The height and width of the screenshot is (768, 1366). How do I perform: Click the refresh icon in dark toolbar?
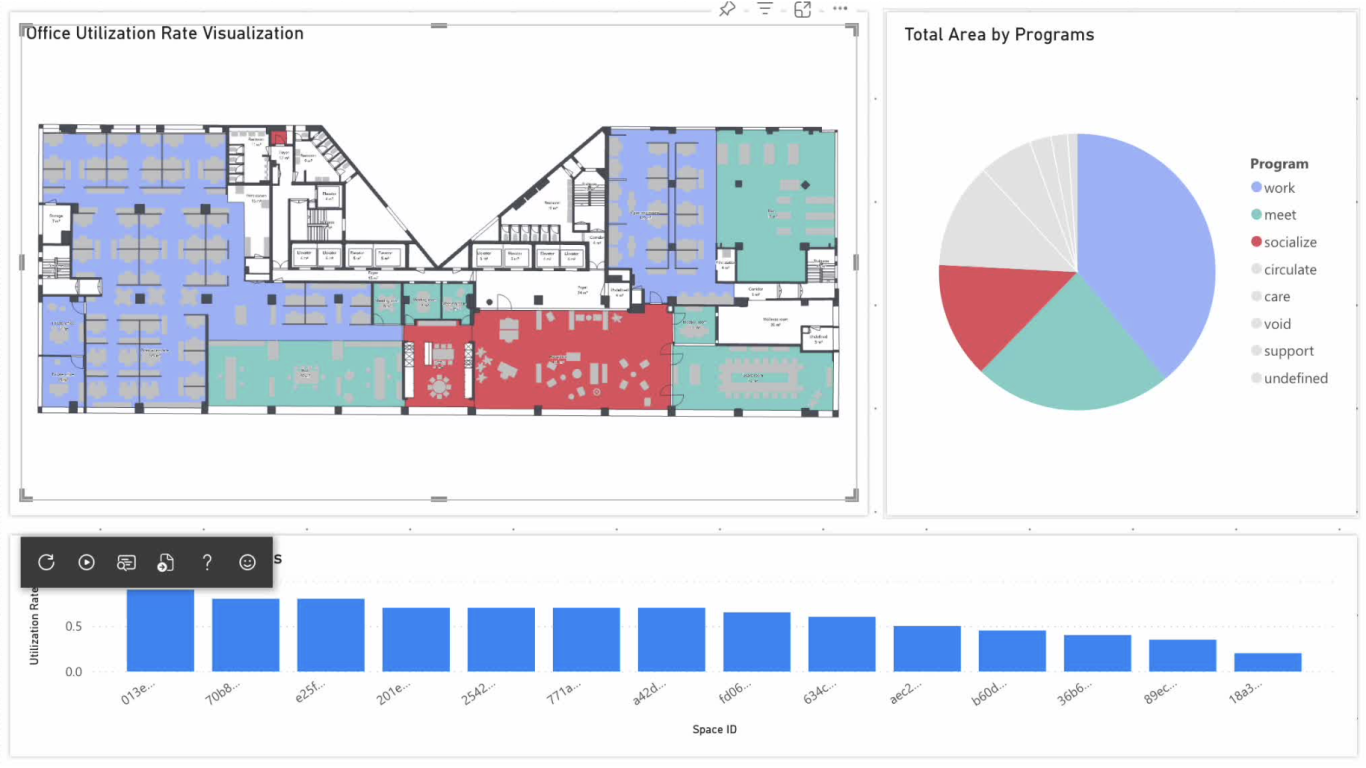coord(46,562)
